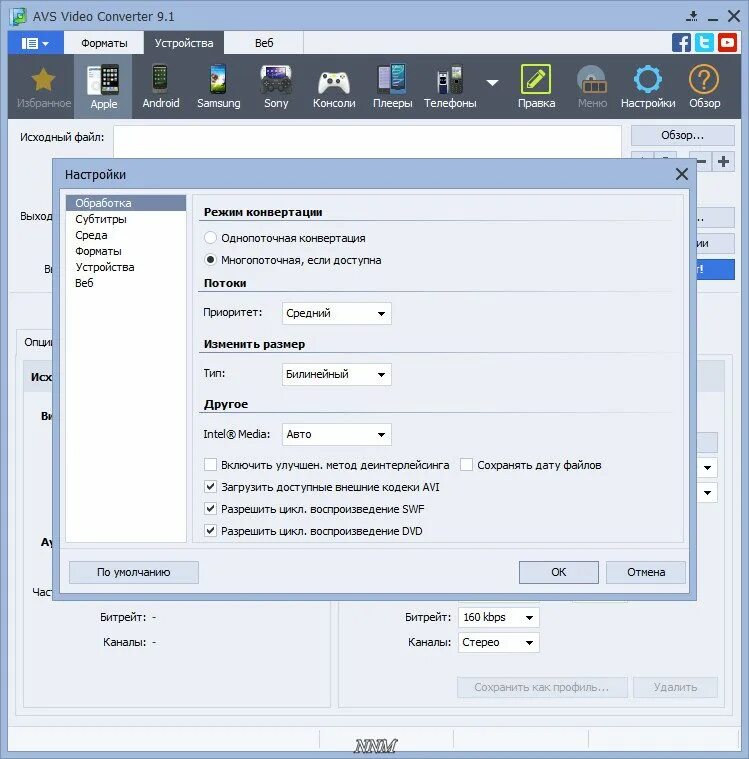The height and width of the screenshot is (759, 749).
Task: Select Многопоточная, если доступна radio button
Action: pos(210,260)
